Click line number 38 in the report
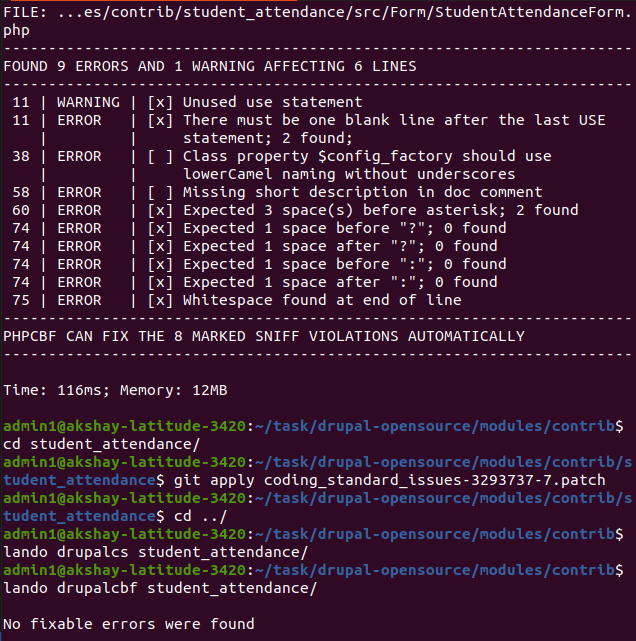This screenshot has width=636, height=641. coord(21,156)
